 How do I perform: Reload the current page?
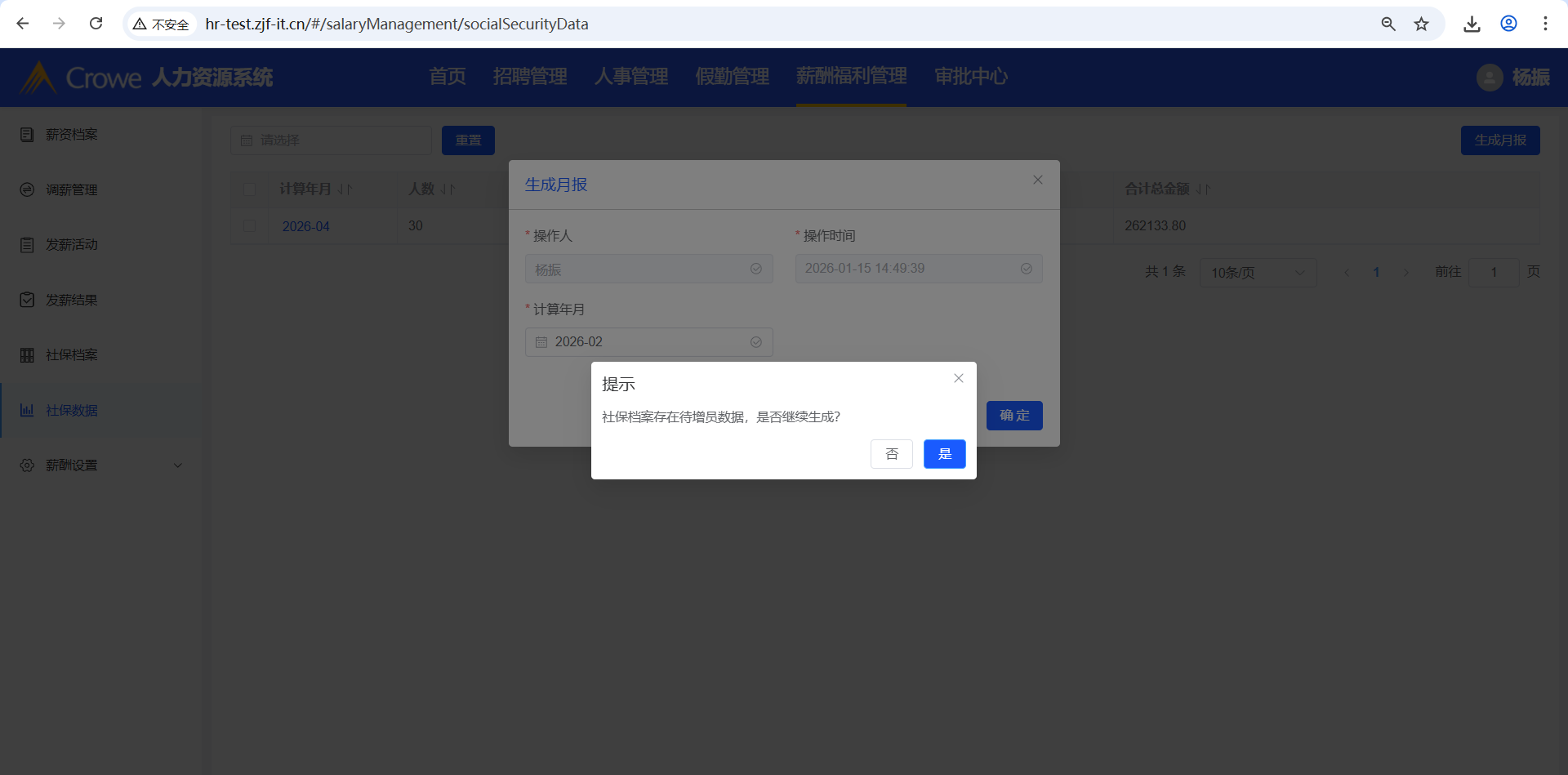tap(96, 24)
